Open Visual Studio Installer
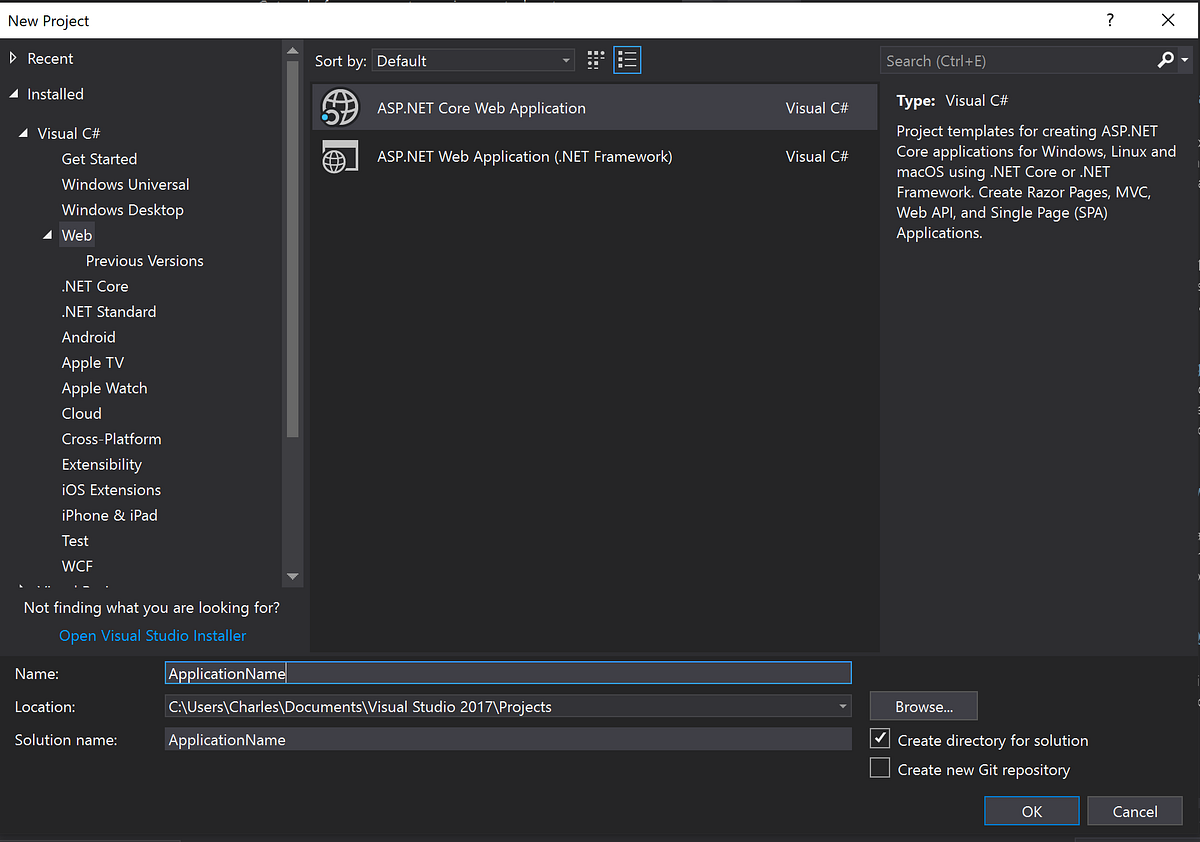 tap(152, 635)
